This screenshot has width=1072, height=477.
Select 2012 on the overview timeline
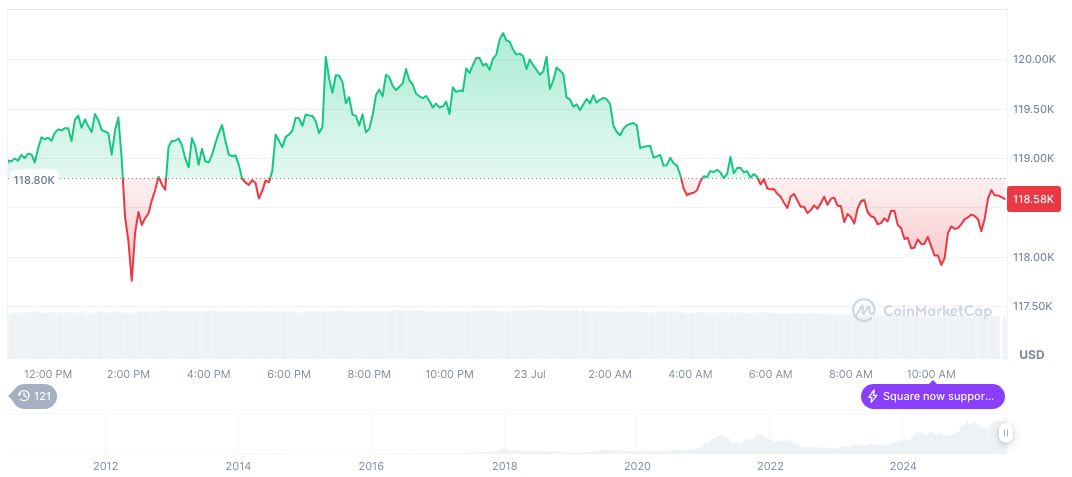tap(106, 466)
